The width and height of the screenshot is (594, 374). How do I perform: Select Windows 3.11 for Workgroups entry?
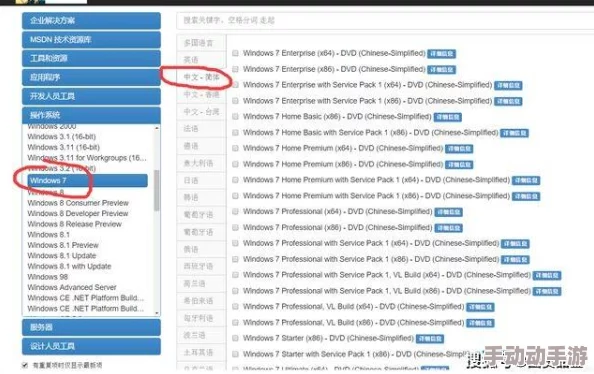pos(88,158)
